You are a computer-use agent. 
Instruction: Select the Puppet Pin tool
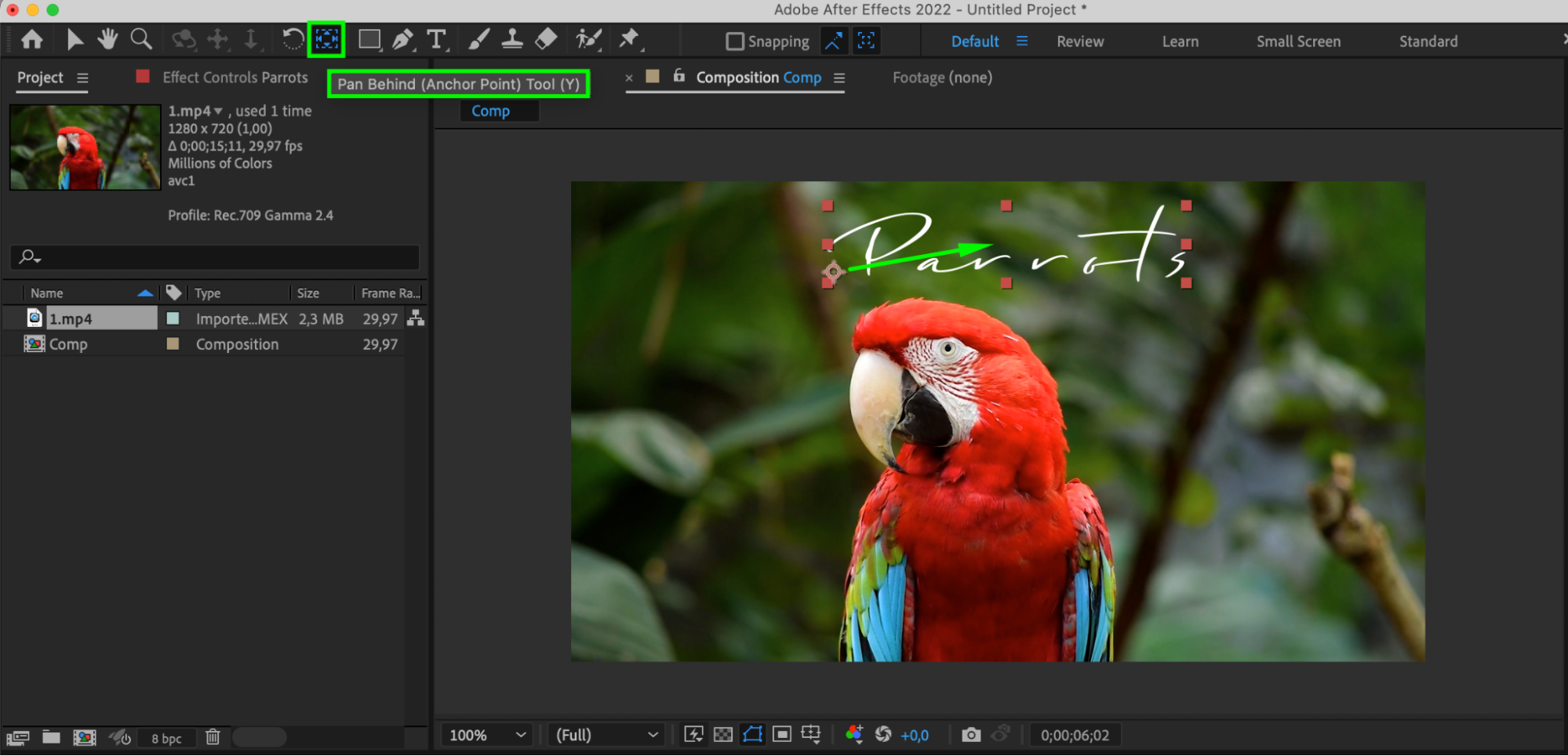[629, 39]
